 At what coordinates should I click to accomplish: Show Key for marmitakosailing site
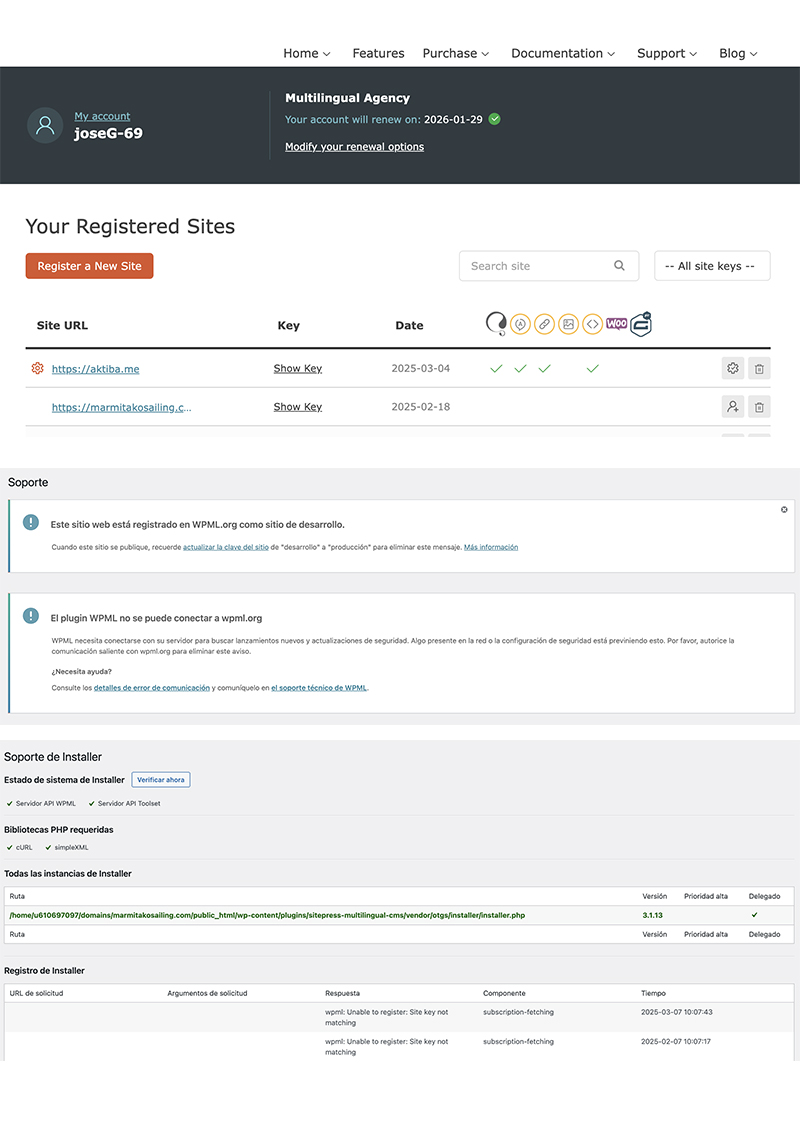click(x=297, y=406)
